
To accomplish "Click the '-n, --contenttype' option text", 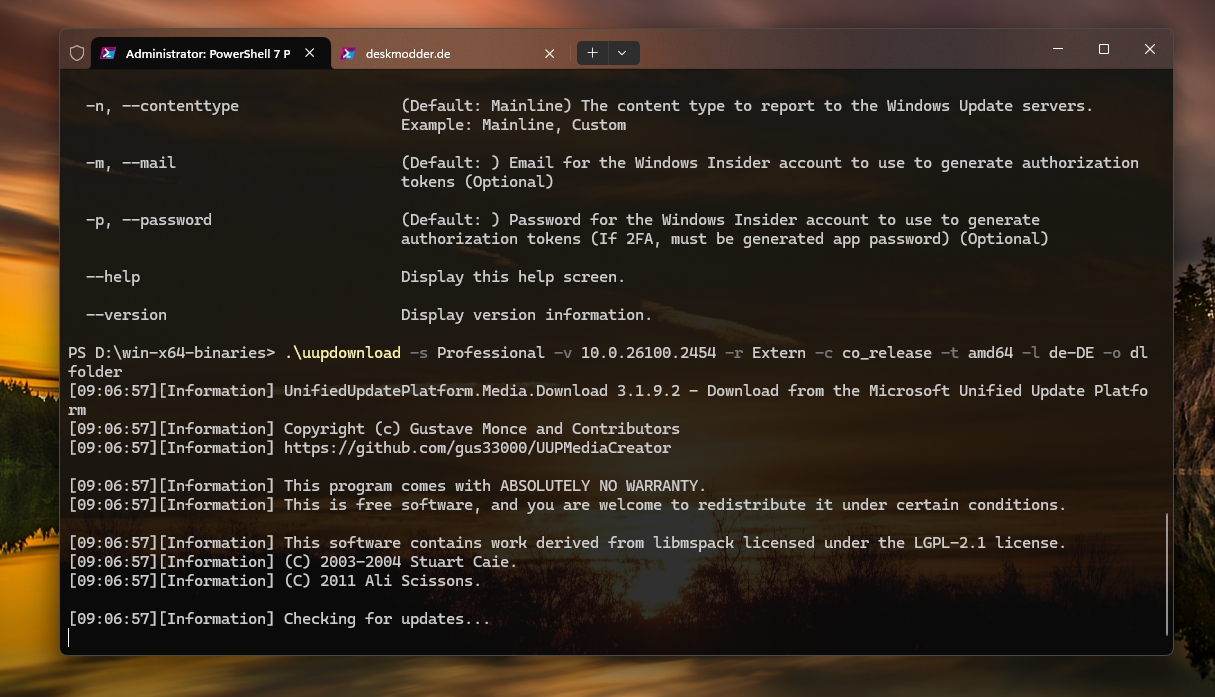I will coord(162,106).
